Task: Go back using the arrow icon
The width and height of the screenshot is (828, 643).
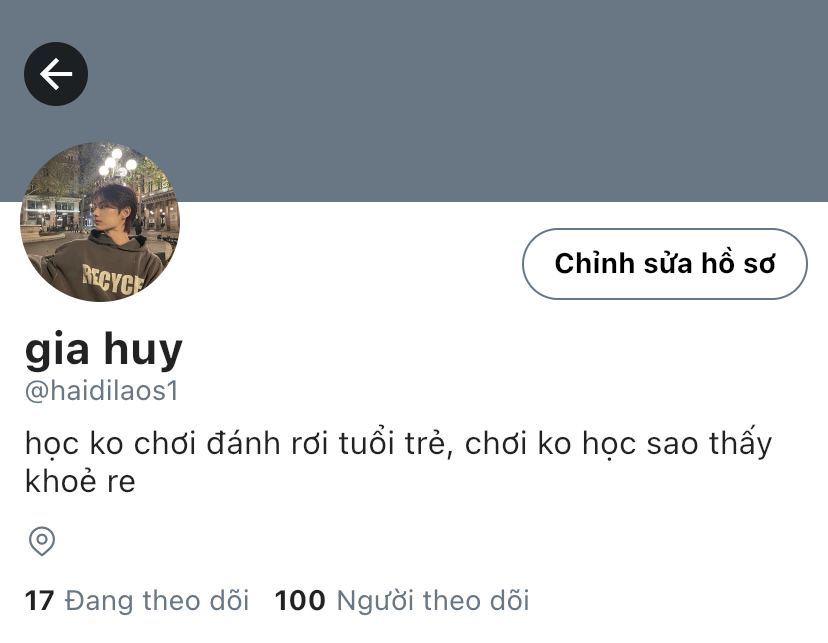Action: click(56, 74)
